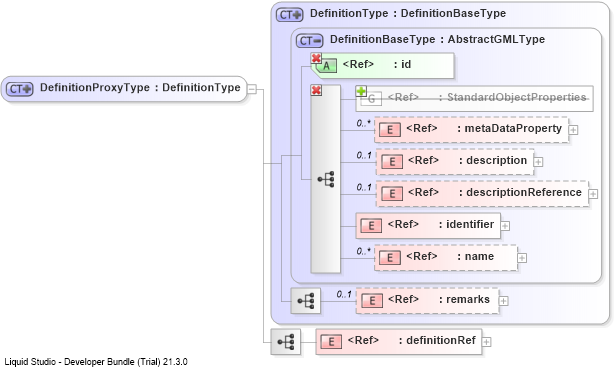Click the E icon of descriptionReference

tap(392, 194)
